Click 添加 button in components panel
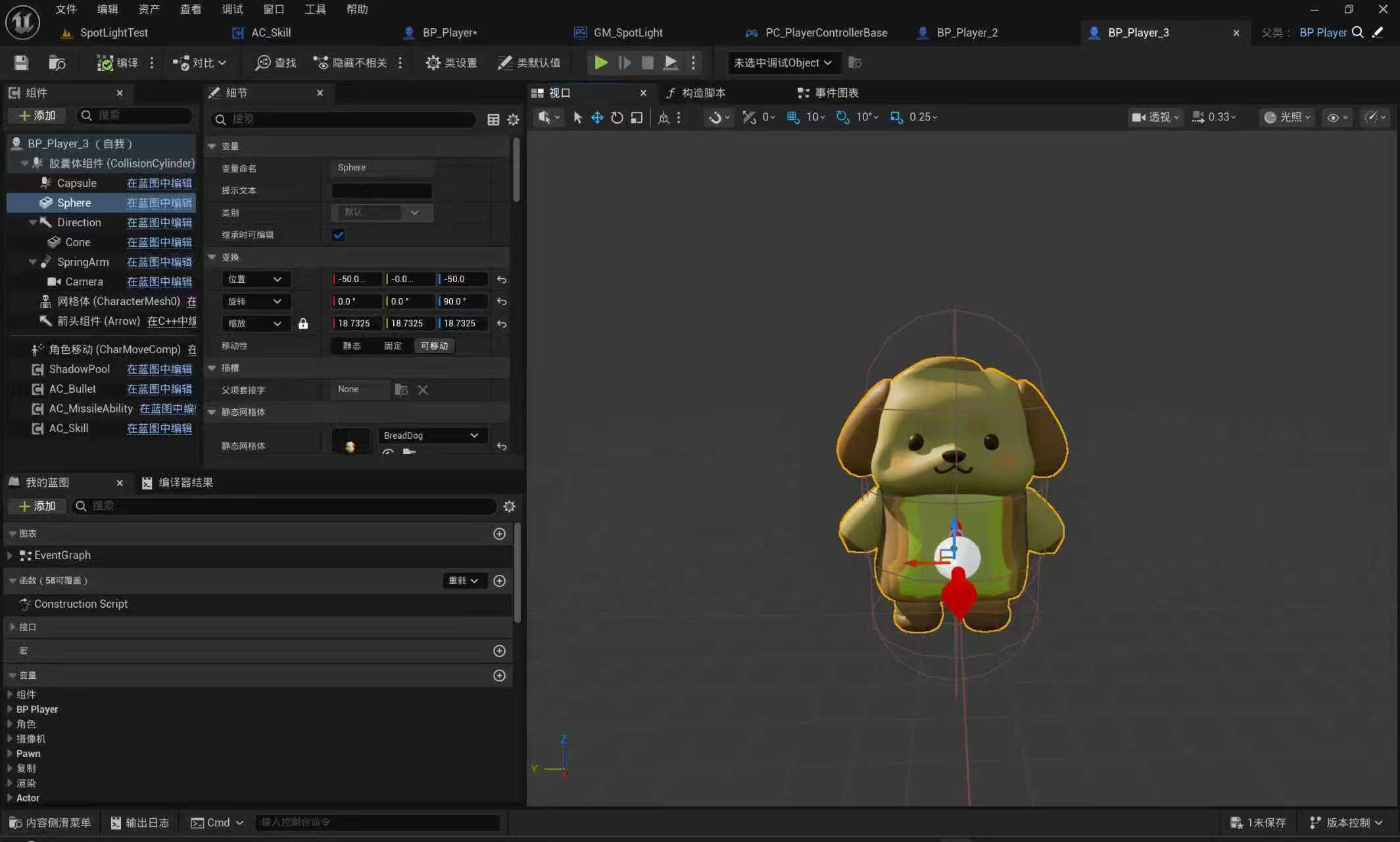Viewport: 1400px width, 842px height. (x=37, y=116)
